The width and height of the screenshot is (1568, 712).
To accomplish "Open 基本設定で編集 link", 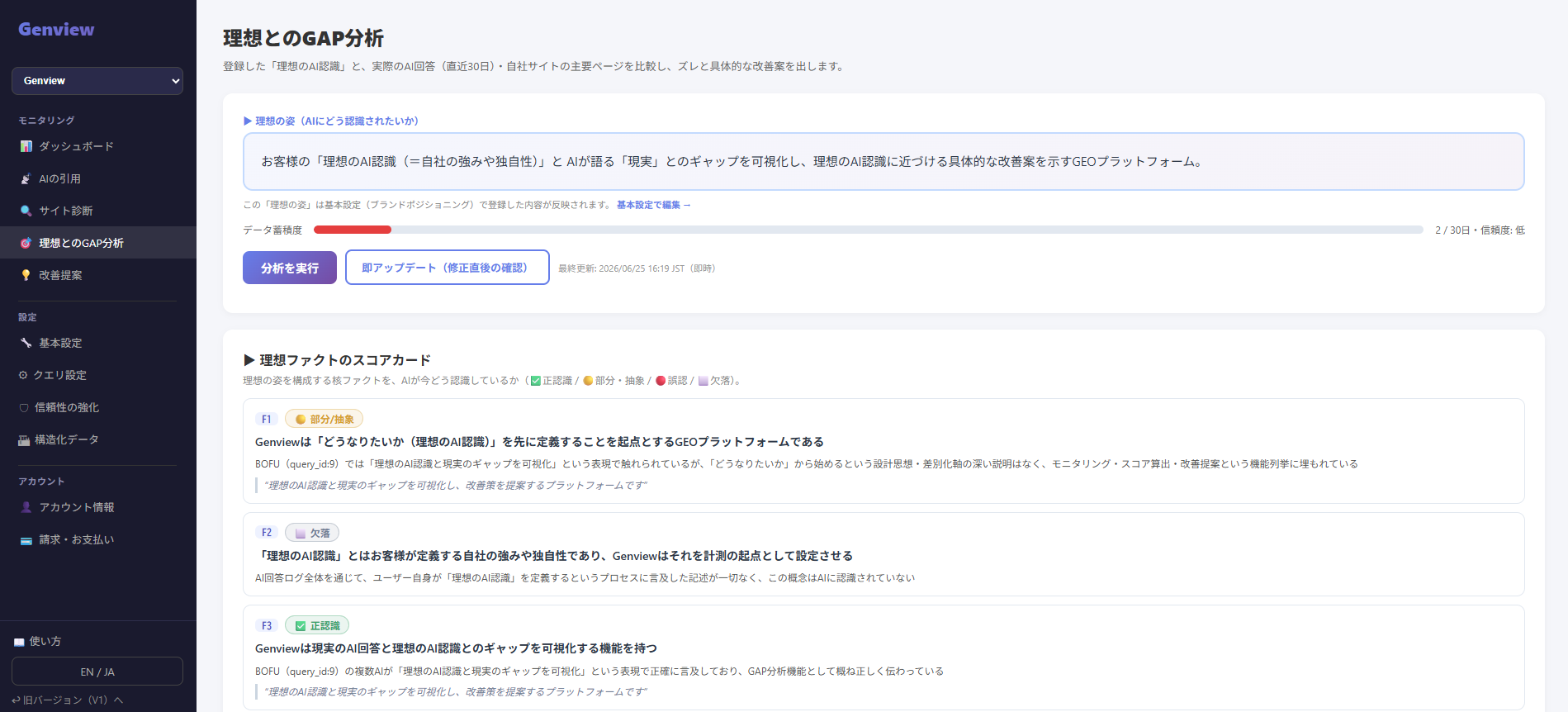I will (x=653, y=205).
